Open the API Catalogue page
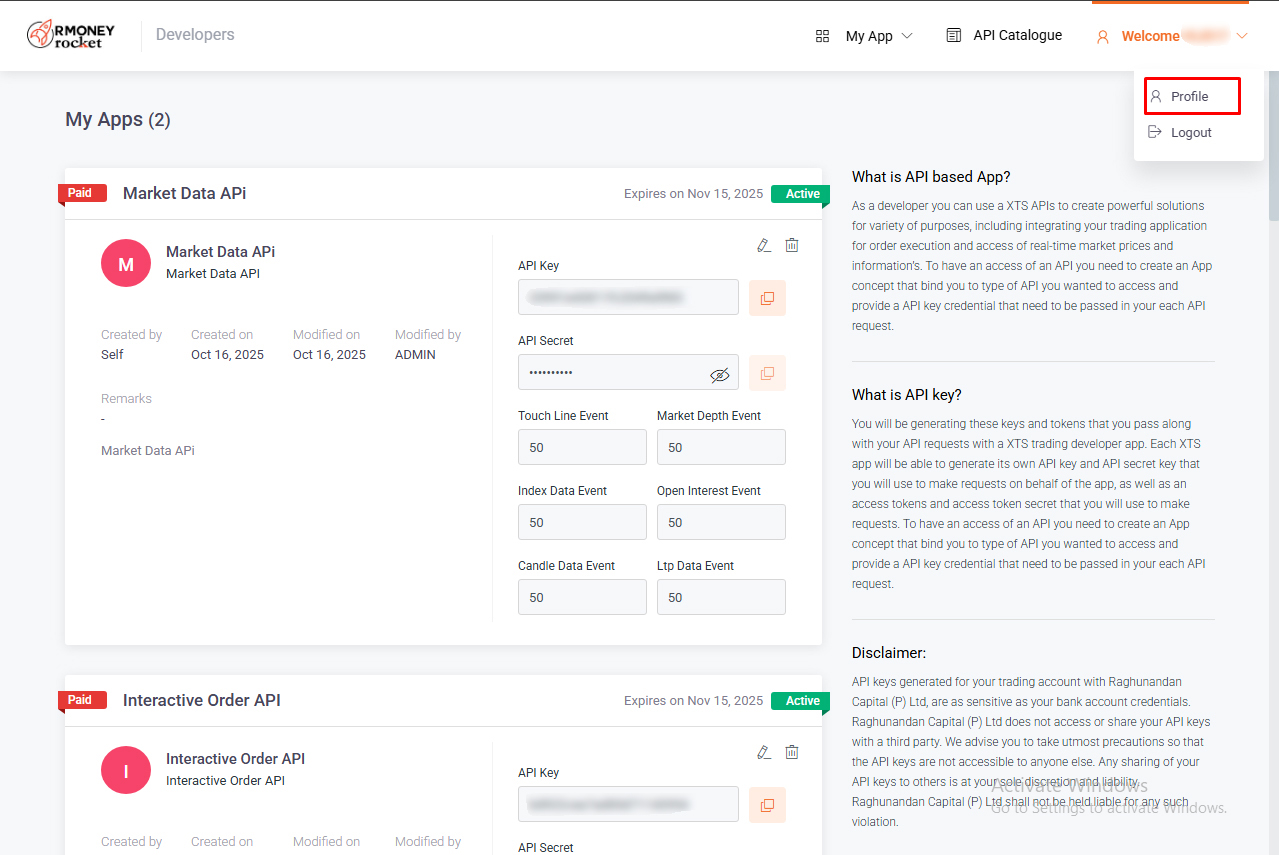 [x=1004, y=36]
